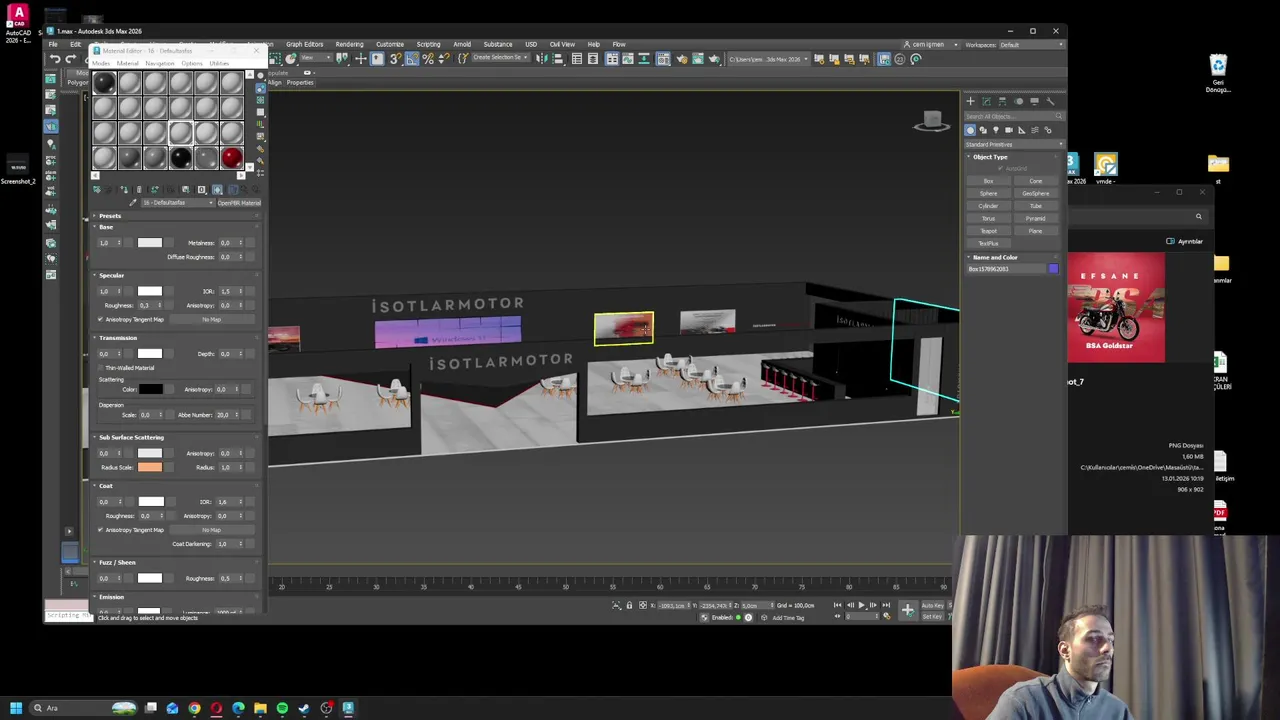The image size is (1280, 720).
Task: Toggle the Set Key button
Action: point(932,617)
